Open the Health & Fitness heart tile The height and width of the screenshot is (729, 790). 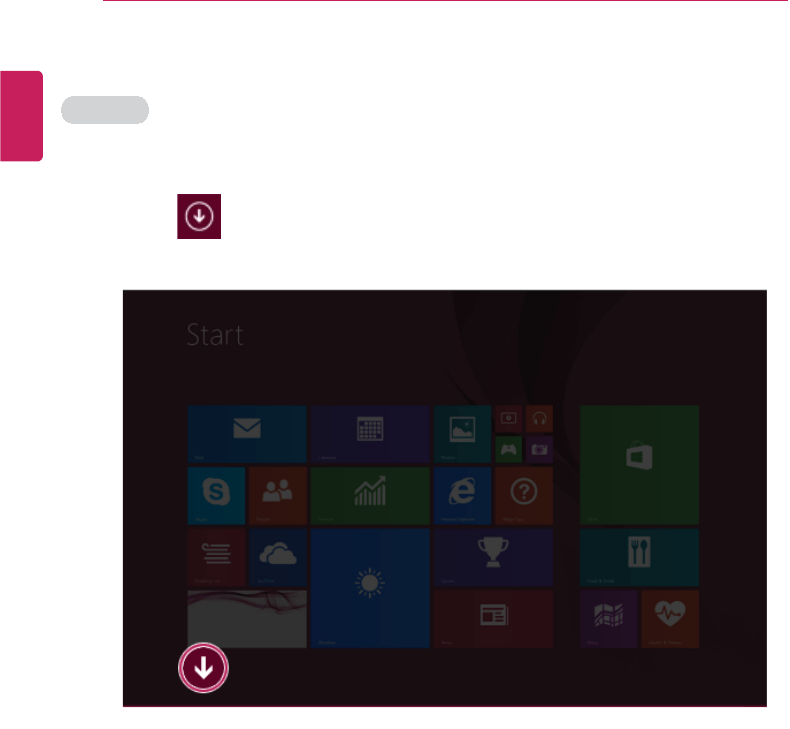coord(670,619)
